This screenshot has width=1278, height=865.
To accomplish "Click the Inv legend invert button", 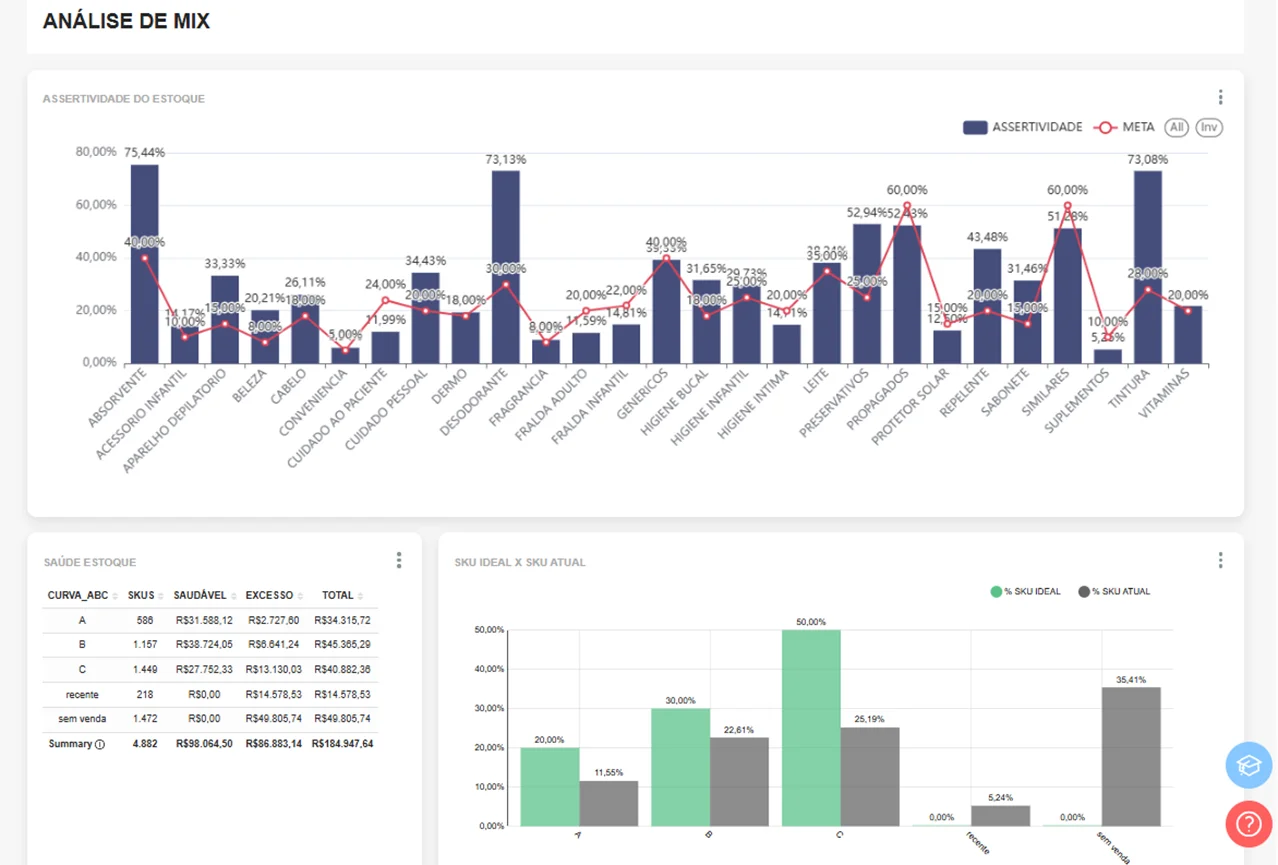I will coord(1209,127).
